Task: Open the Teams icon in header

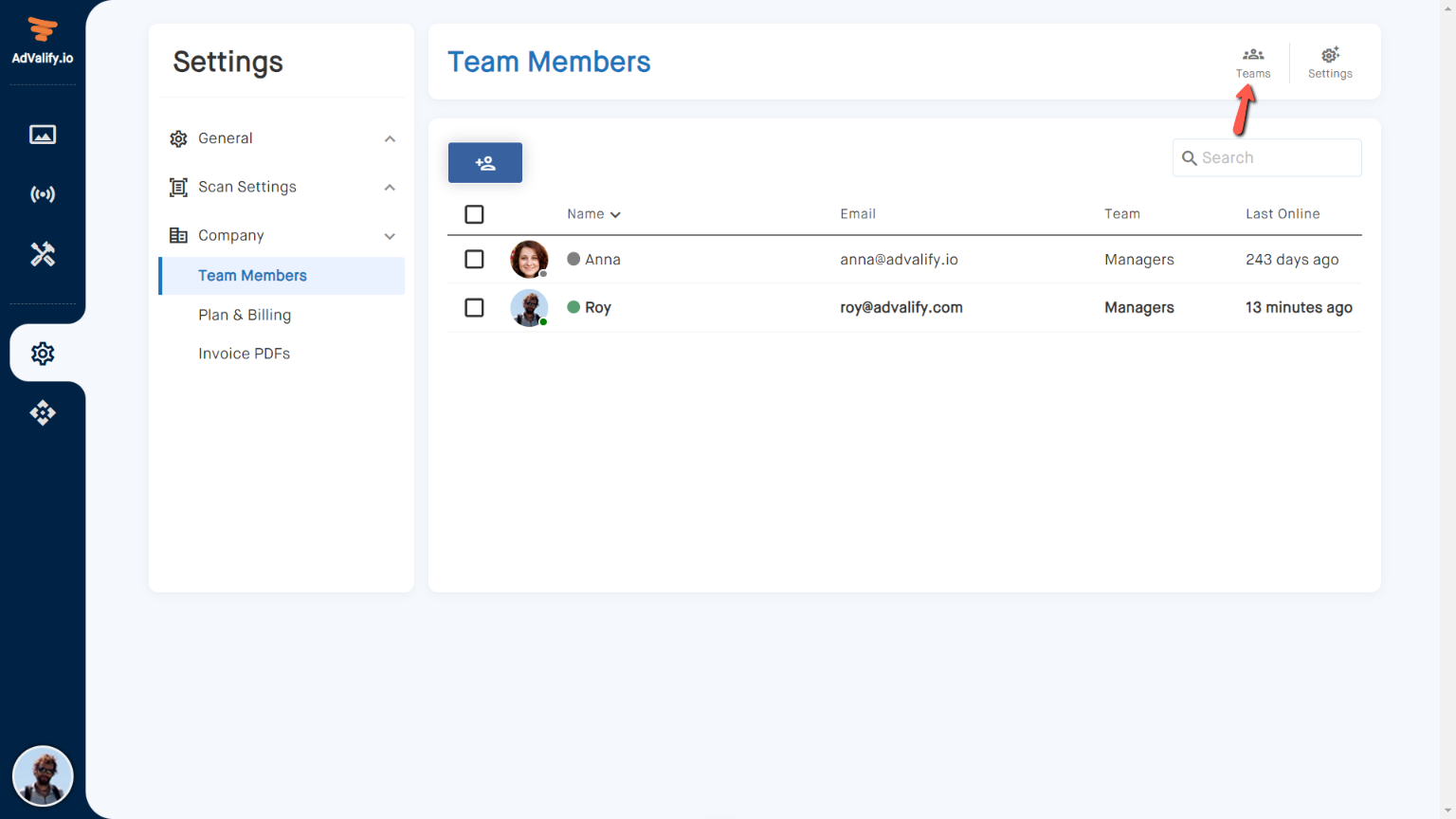Action: click(x=1252, y=63)
